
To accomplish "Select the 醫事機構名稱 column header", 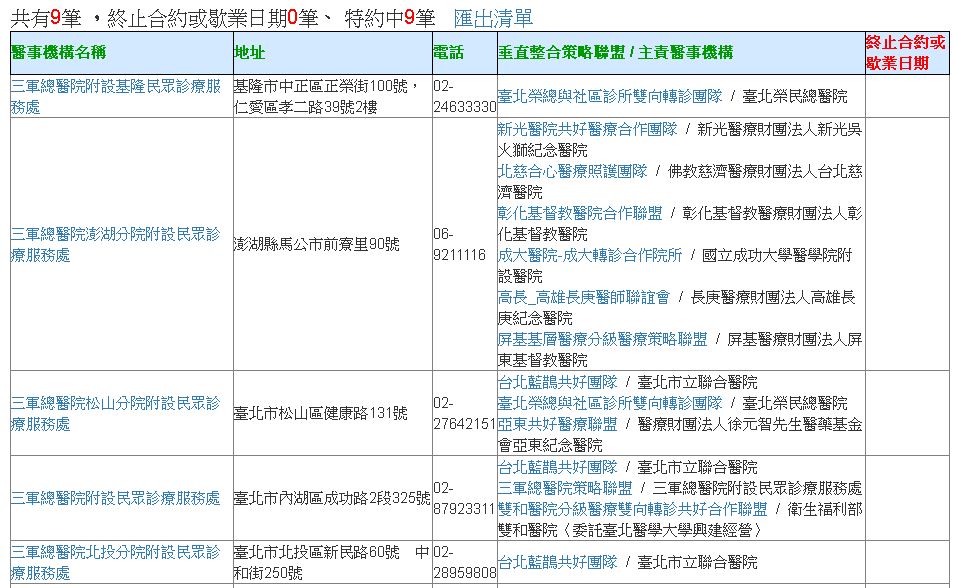I will [122, 53].
